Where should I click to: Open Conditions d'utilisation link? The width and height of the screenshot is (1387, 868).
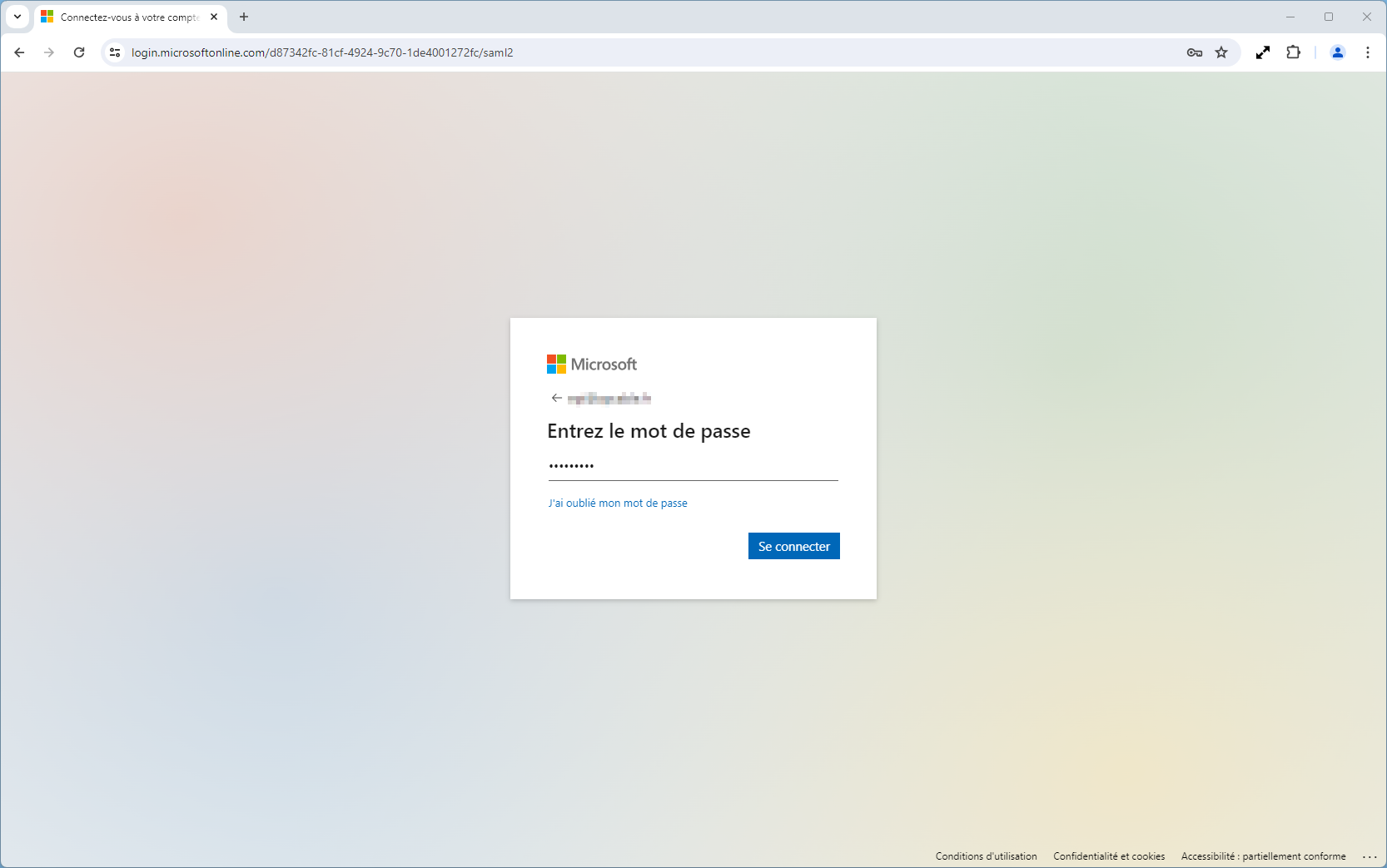[987, 856]
